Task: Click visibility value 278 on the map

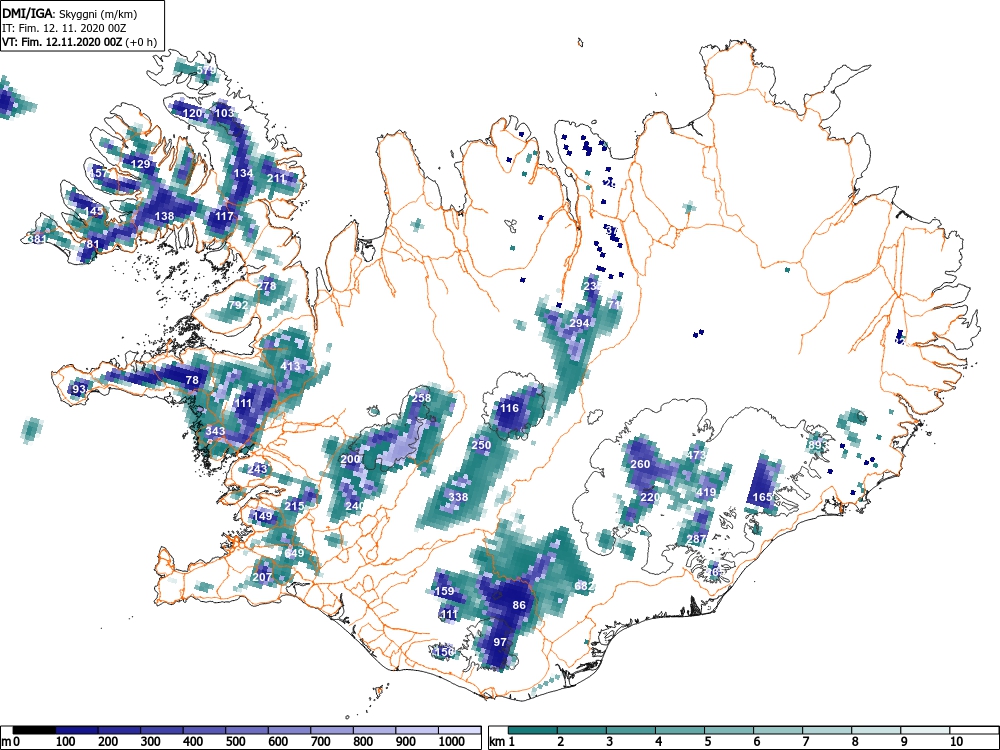Action: [x=267, y=286]
